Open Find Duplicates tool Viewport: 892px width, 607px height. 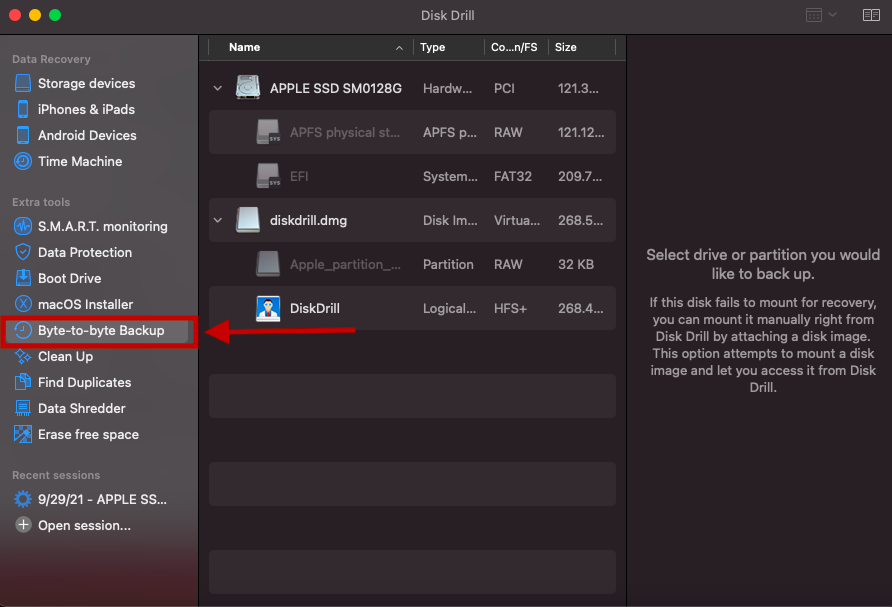[85, 382]
